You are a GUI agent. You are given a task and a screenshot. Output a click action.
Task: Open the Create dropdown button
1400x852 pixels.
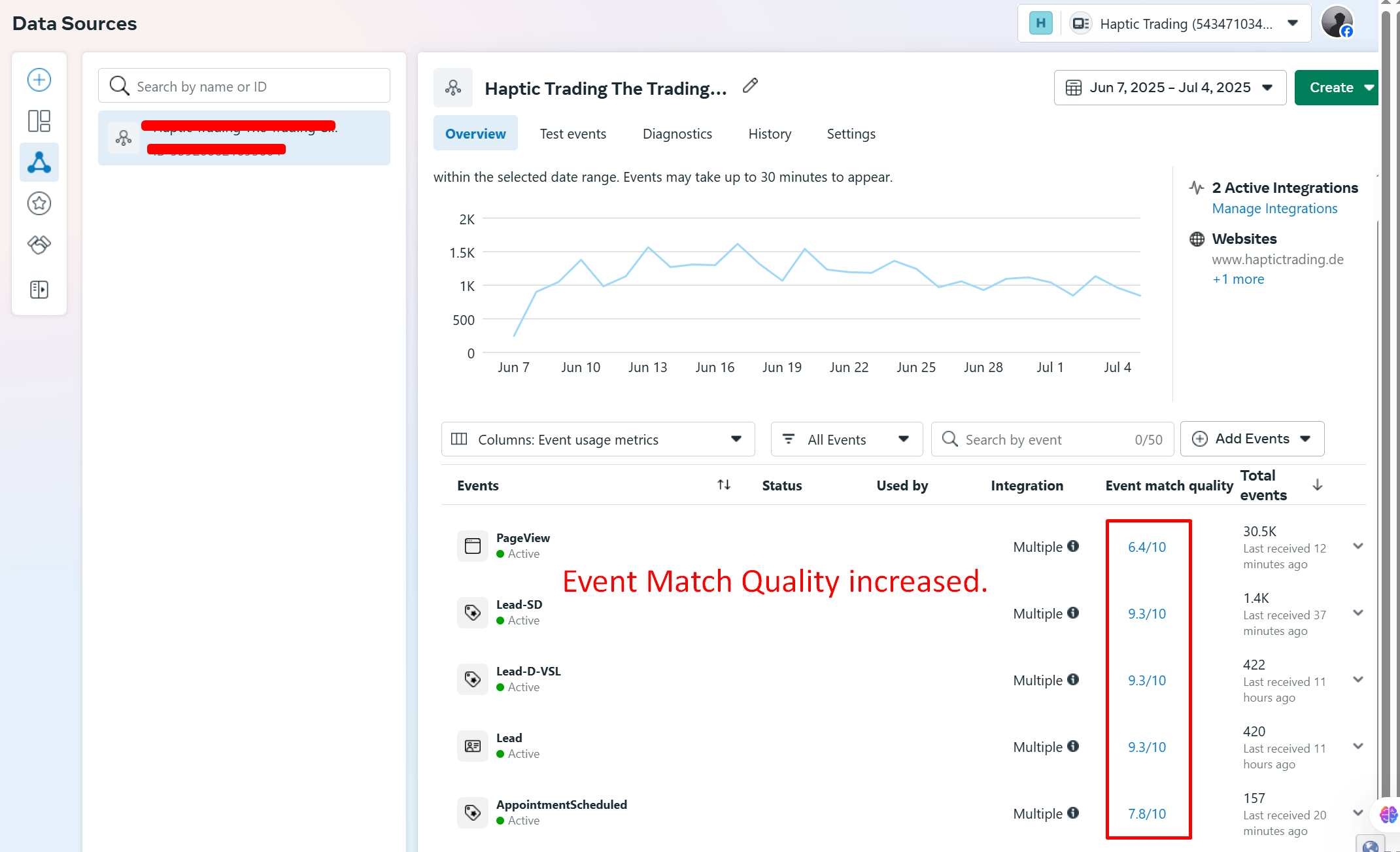(x=1337, y=88)
